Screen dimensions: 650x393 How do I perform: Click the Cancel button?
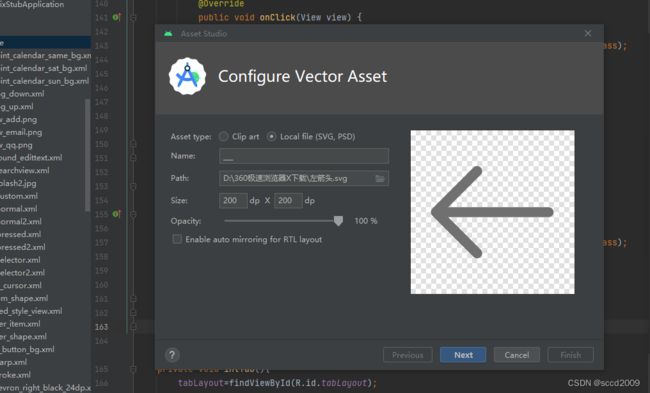(x=517, y=355)
